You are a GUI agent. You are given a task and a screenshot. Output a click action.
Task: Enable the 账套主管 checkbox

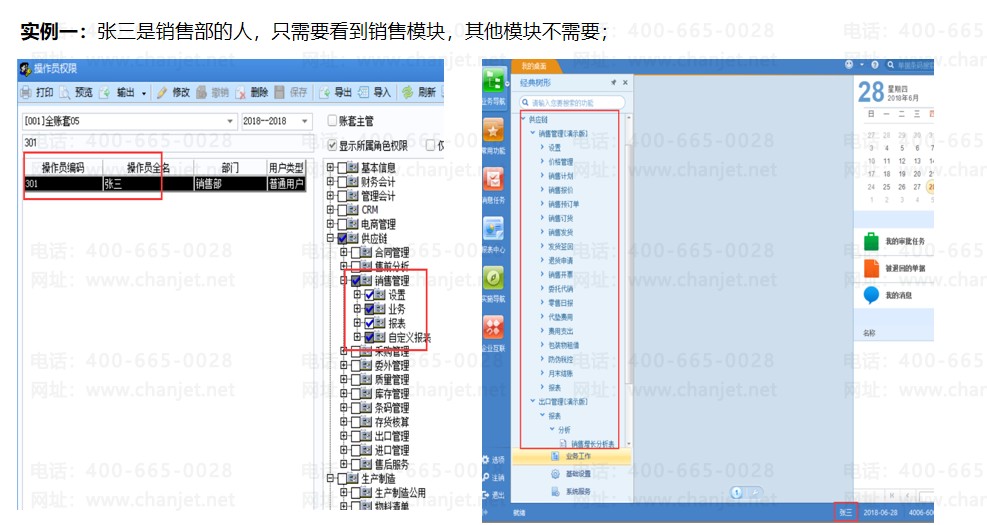(x=333, y=121)
